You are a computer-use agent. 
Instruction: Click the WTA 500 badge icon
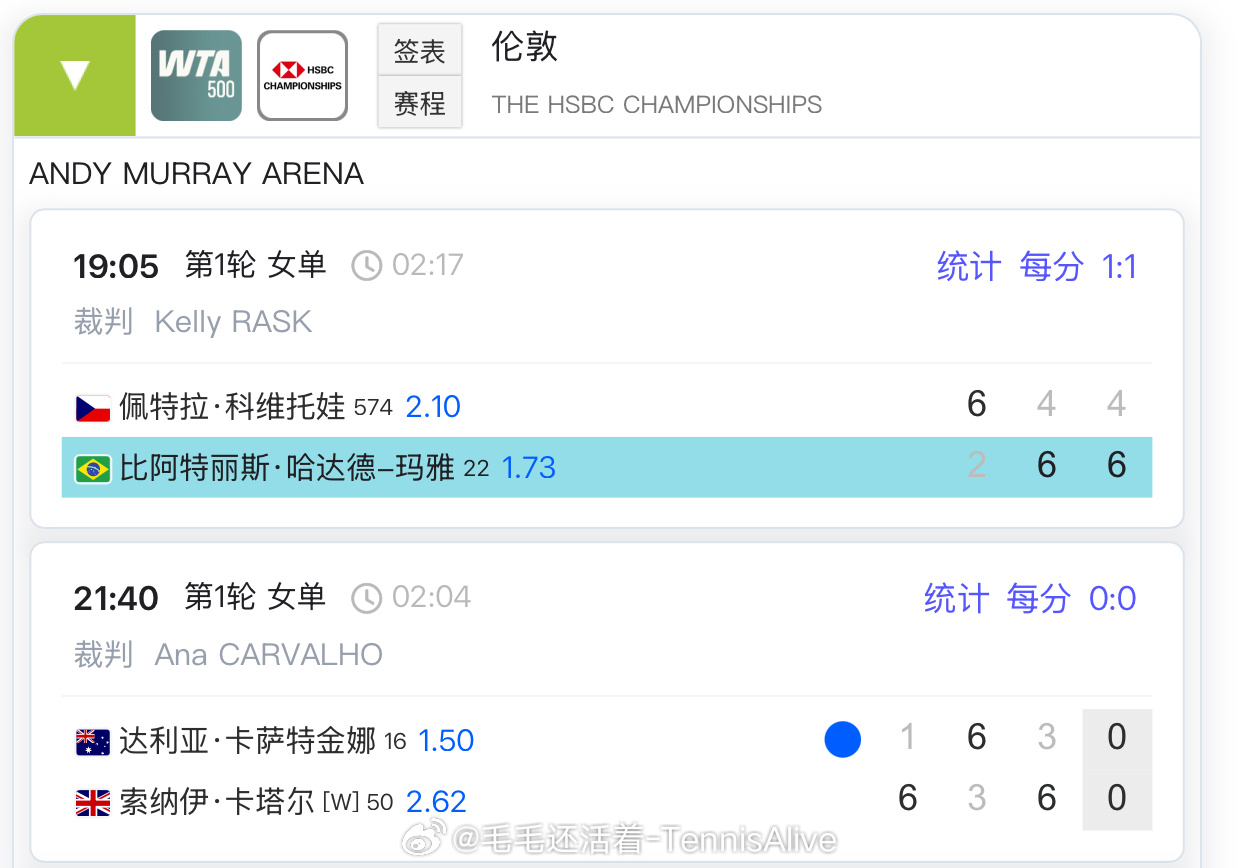coord(196,76)
